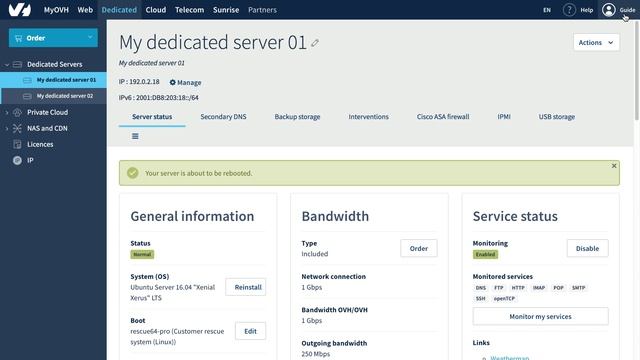Viewport: 640px width, 360px height.
Task: Click the Enabled monitoring badge
Action: [x=485, y=254]
